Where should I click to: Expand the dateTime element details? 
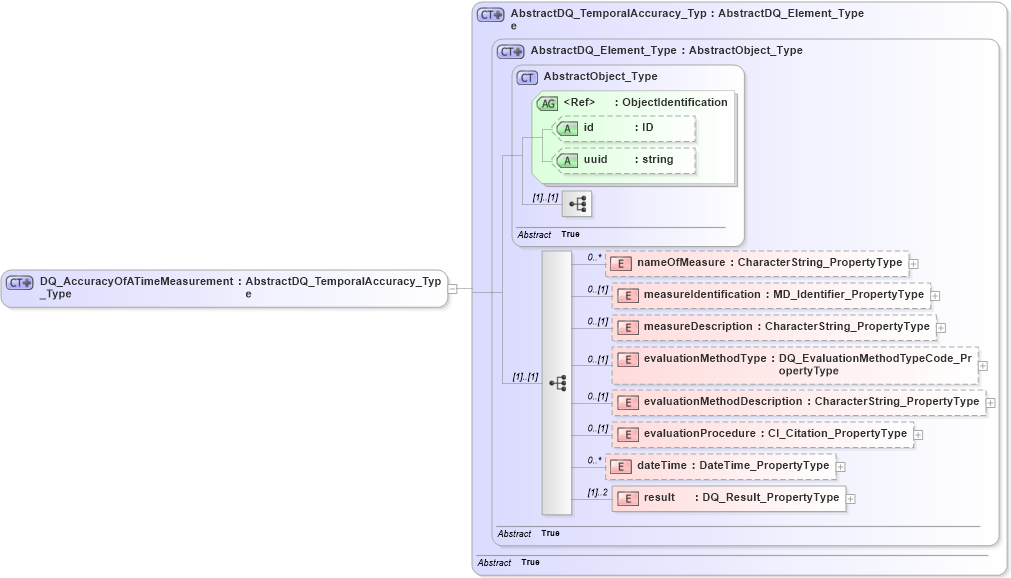tap(839, 466)
